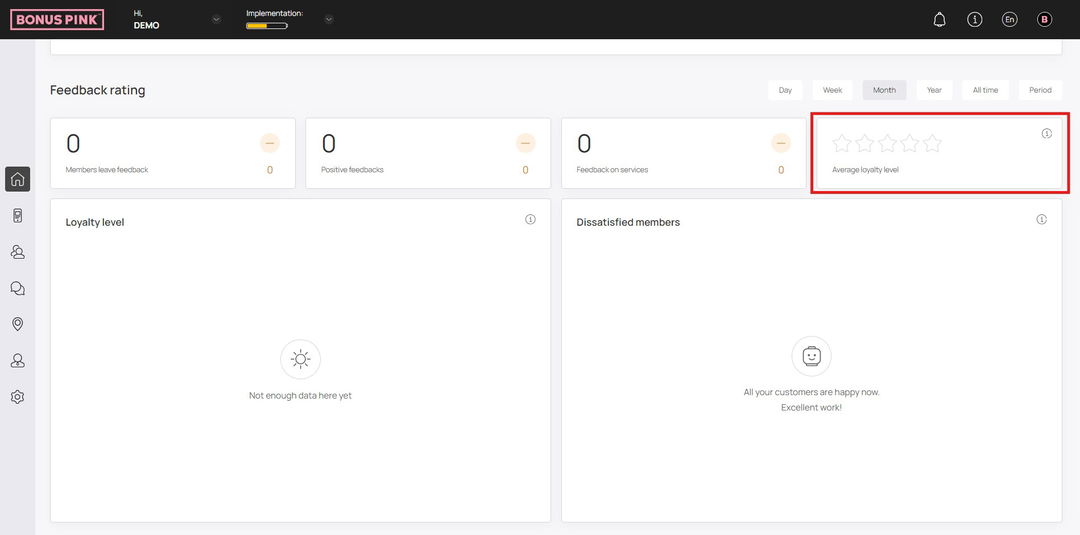This screenshot has height=535, width=1080.
Task: Click the Implementation progress bar
Action: (267, 26)
